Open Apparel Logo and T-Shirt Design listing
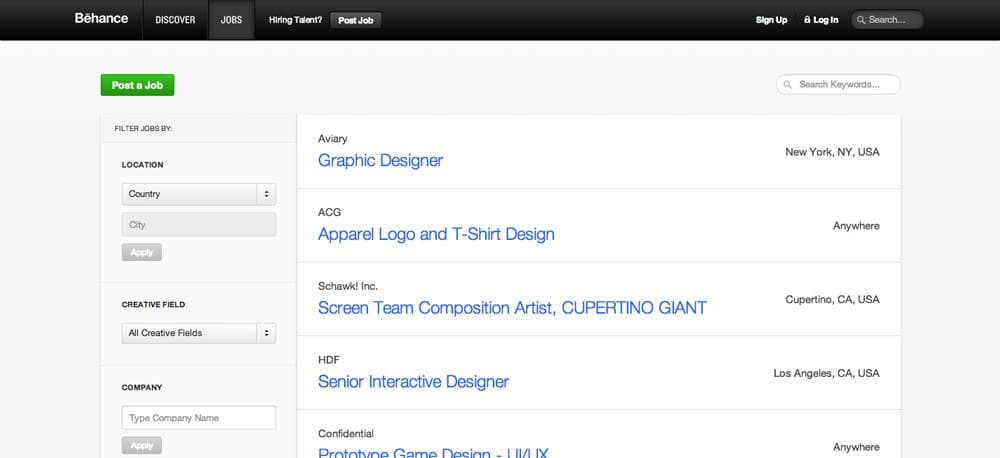The width and height of the screenshot is (1000, 458). (436, 234)
